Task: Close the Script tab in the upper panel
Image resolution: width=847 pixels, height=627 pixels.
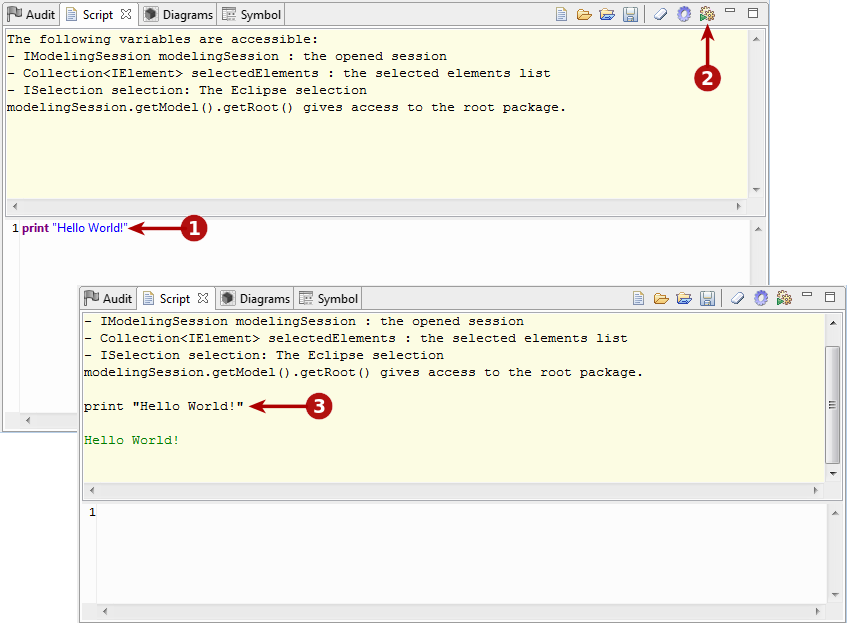Action: pos(126,15)
